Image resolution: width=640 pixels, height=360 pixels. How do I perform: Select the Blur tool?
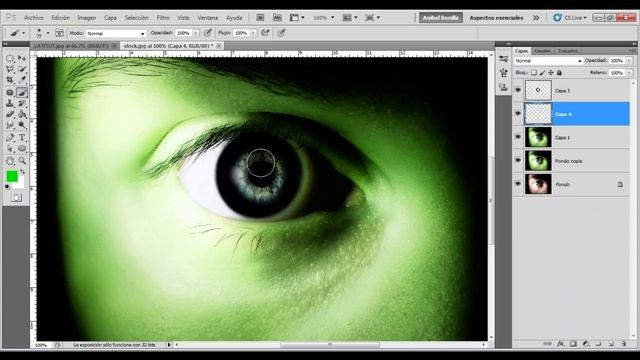tap(10, 125)
